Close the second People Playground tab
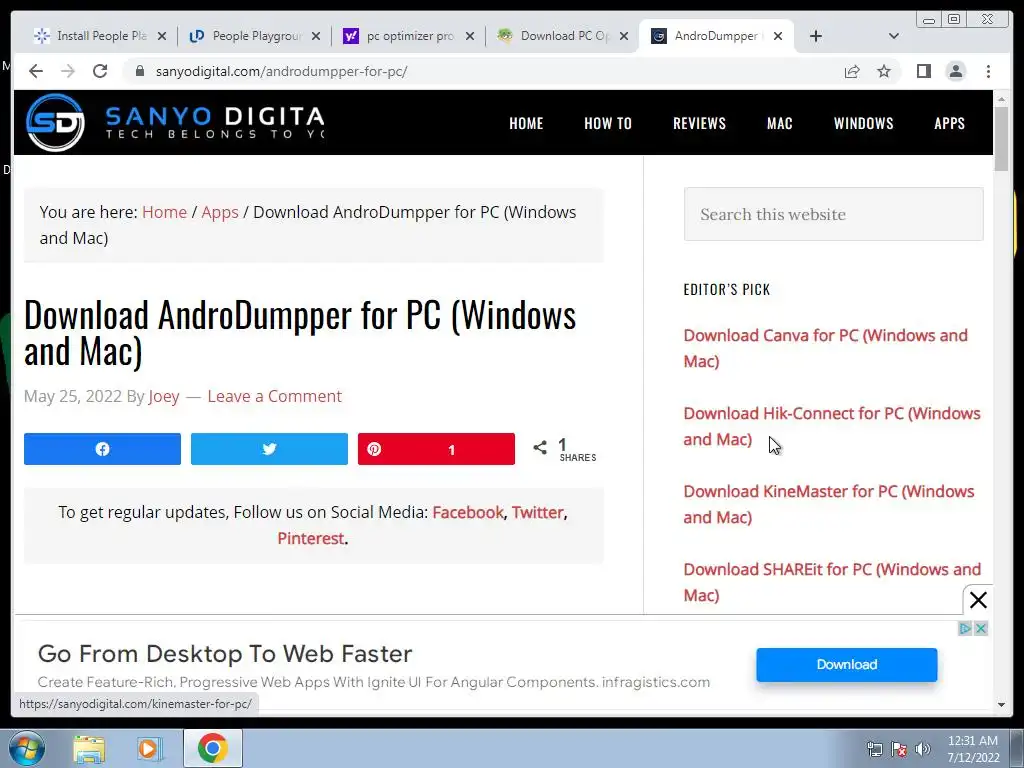Screen dimensions: 1024x768 click(x=316, y=36)
